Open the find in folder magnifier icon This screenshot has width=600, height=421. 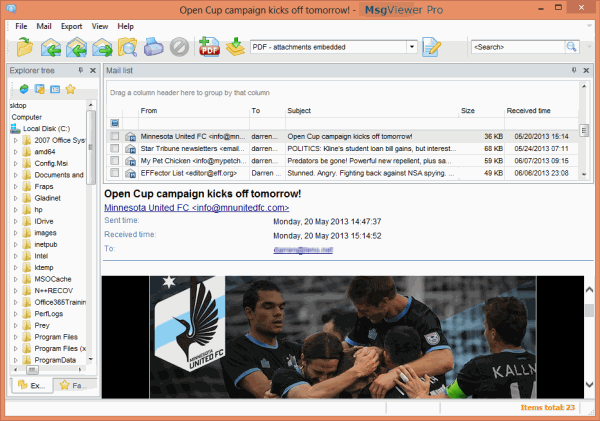[x=127, y=47]
